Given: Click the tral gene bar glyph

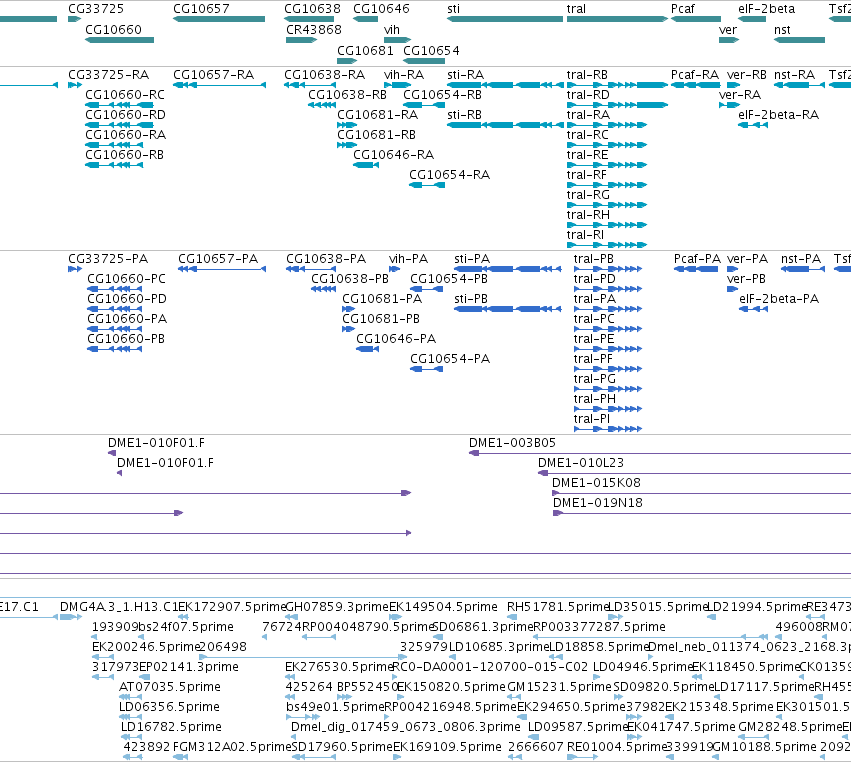Looking at the screenshot, I should (617, 19).
